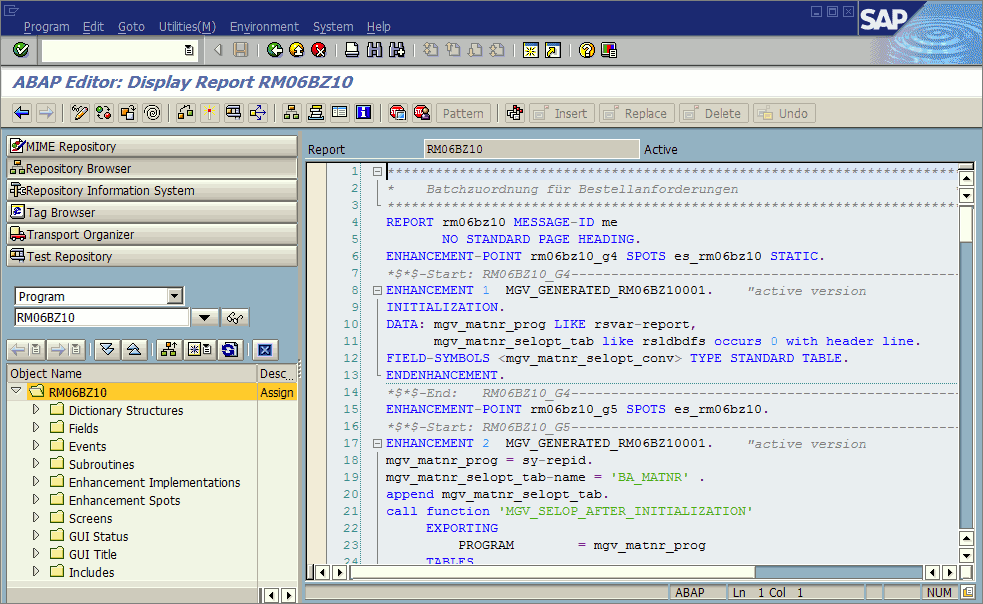Click the Display/Change pencil-glasses icon
The image size is (983, 604).
(80, 113)
